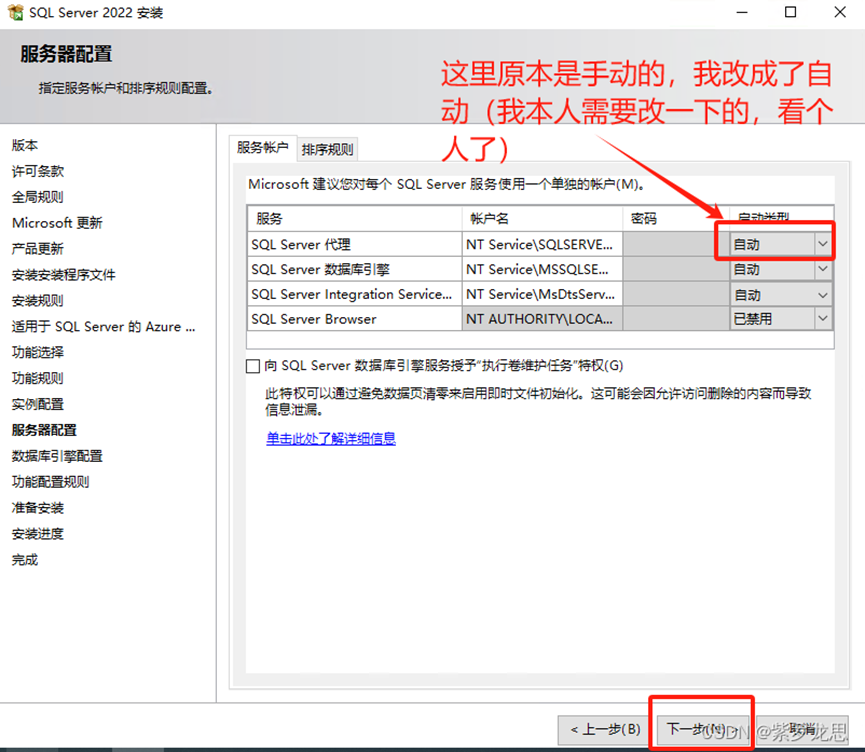
Task: Click the 密码 column header
Action: tap(676, 218)
